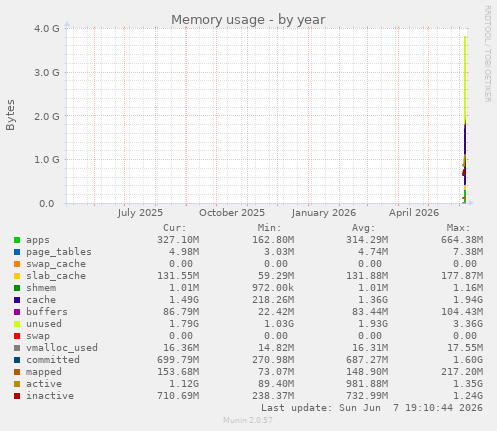The width and height of the screenshot is (497, 431).
Task: Click the red swap legend swatch
Action: [17, 336]
